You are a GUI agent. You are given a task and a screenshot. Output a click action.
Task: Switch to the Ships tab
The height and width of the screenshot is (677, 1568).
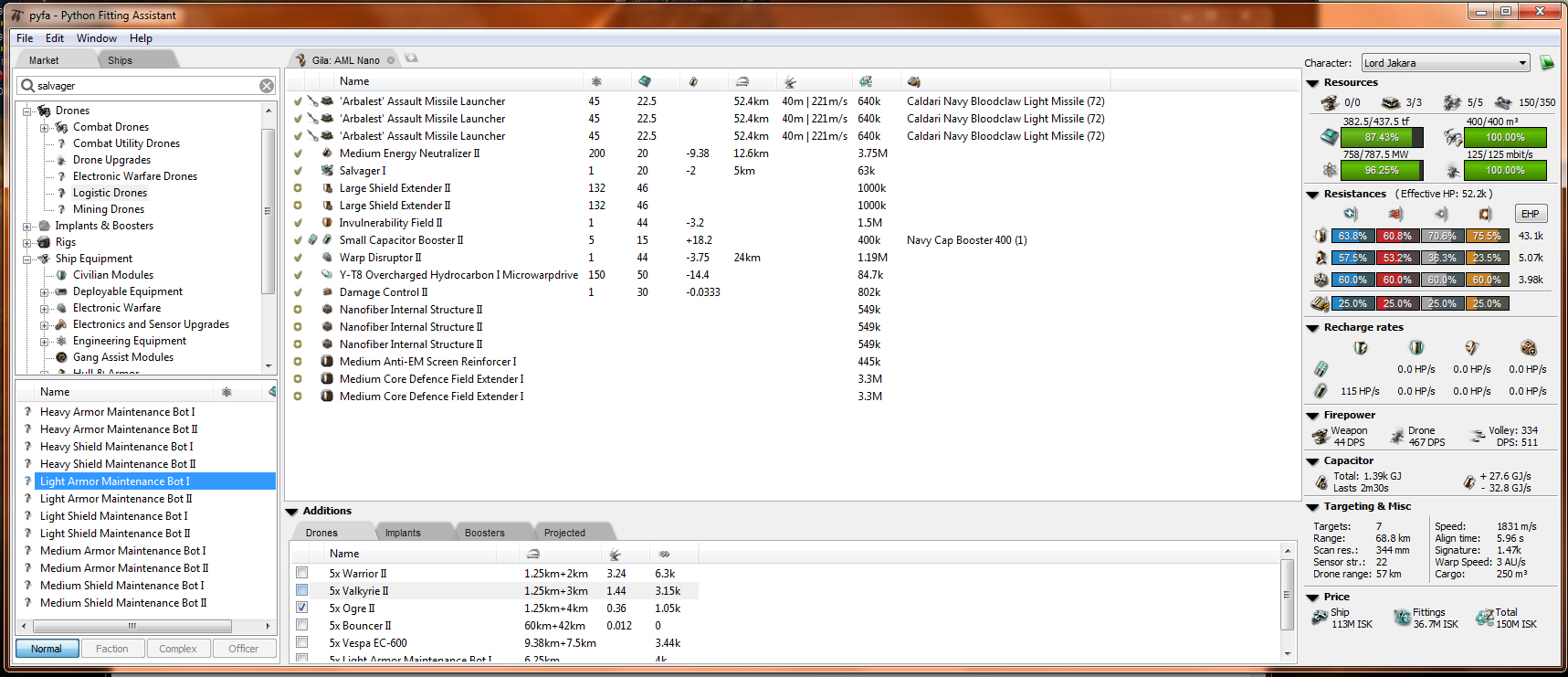coord(120,60)
